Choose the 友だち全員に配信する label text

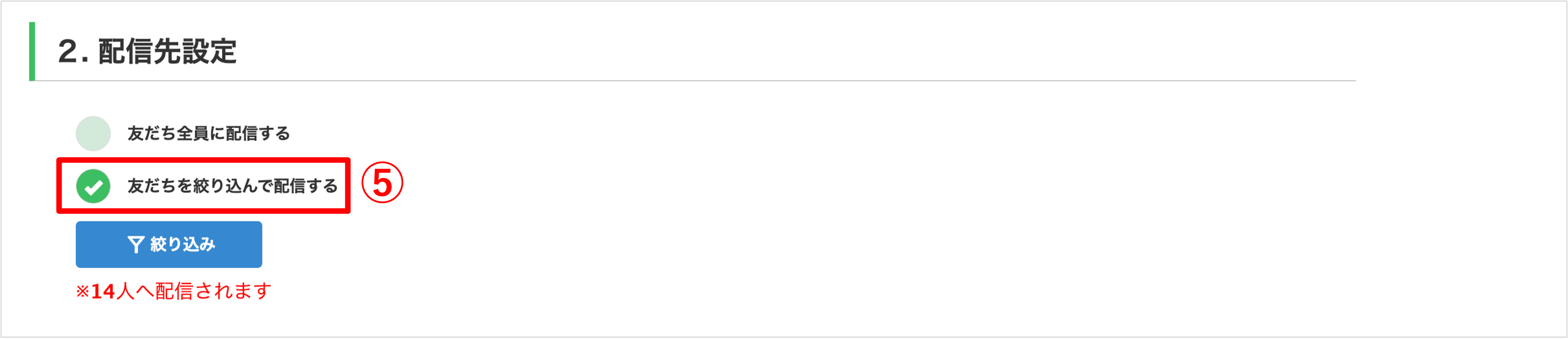click(x=208, y=134)
